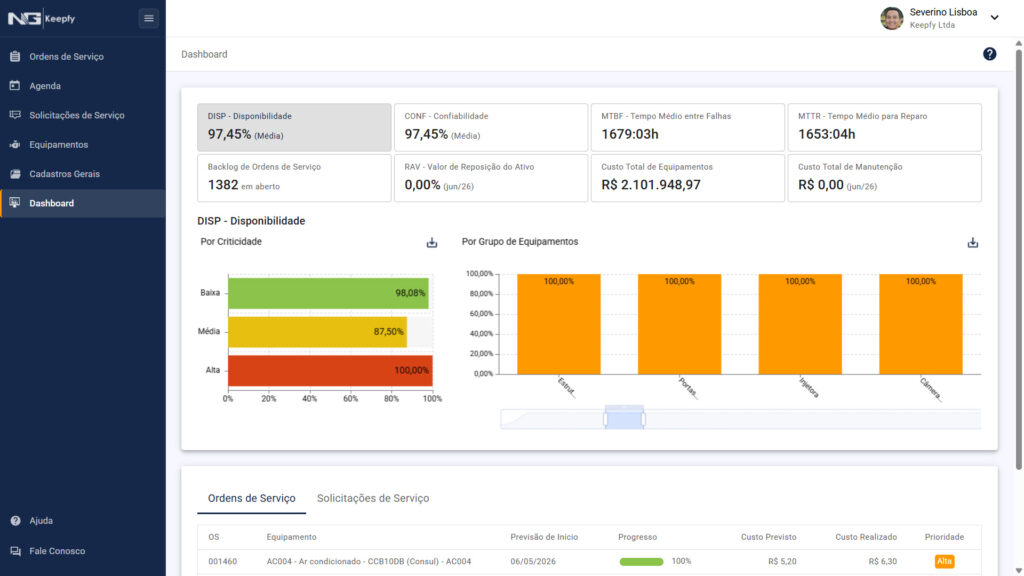
Task: Click the AC004 - Ar condicionado equipment cell
Action: (368, 562)
